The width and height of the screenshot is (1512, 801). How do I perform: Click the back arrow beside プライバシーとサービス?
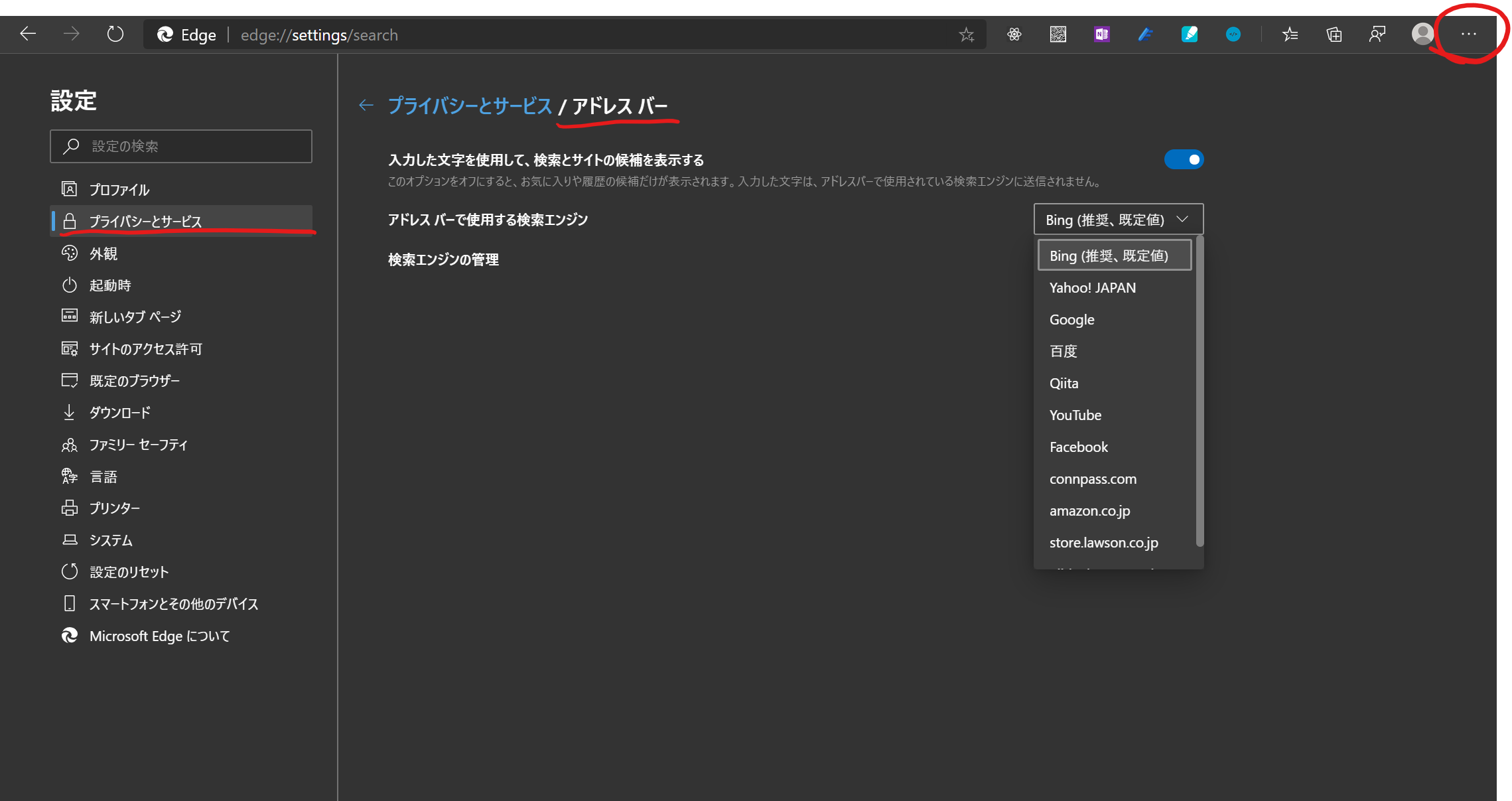[x=366, y=105]
